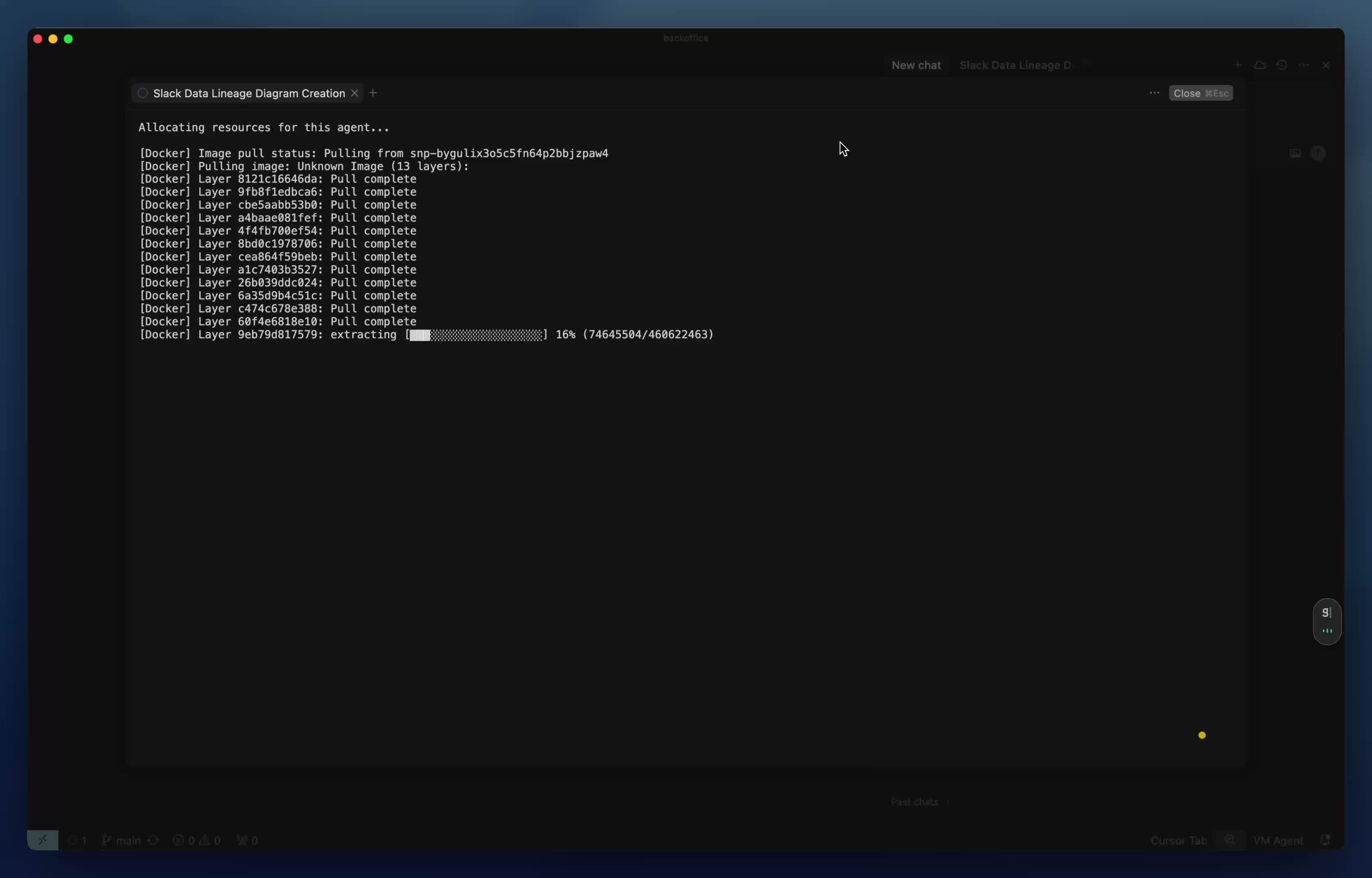Image resolution: width=1372 pixels, height=878 pixels.
Task: Click the zoom magnifier icon in status bar
Action: pos(1230,840)
